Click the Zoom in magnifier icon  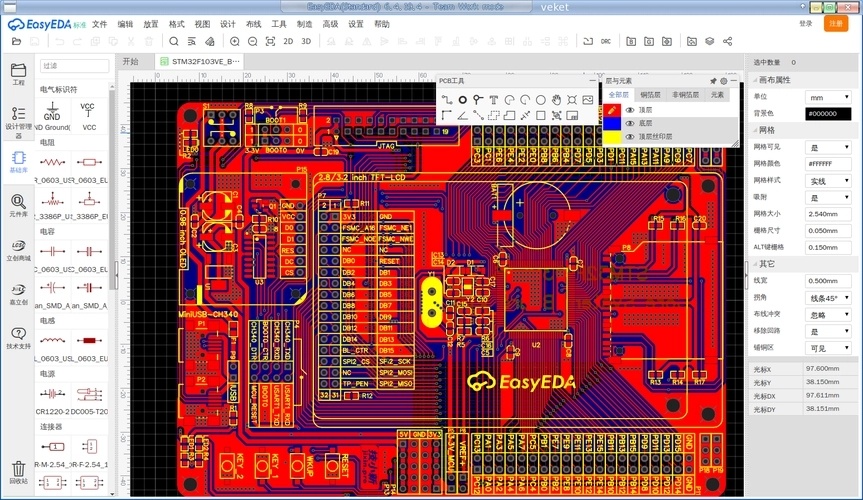coord(234,41)
